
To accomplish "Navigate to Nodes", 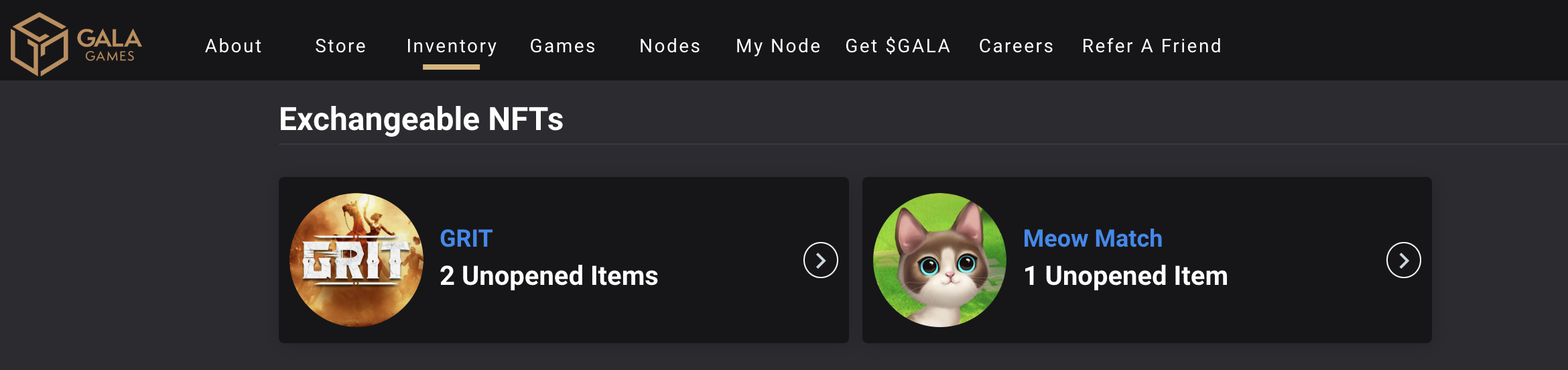I will pos(670,46).
